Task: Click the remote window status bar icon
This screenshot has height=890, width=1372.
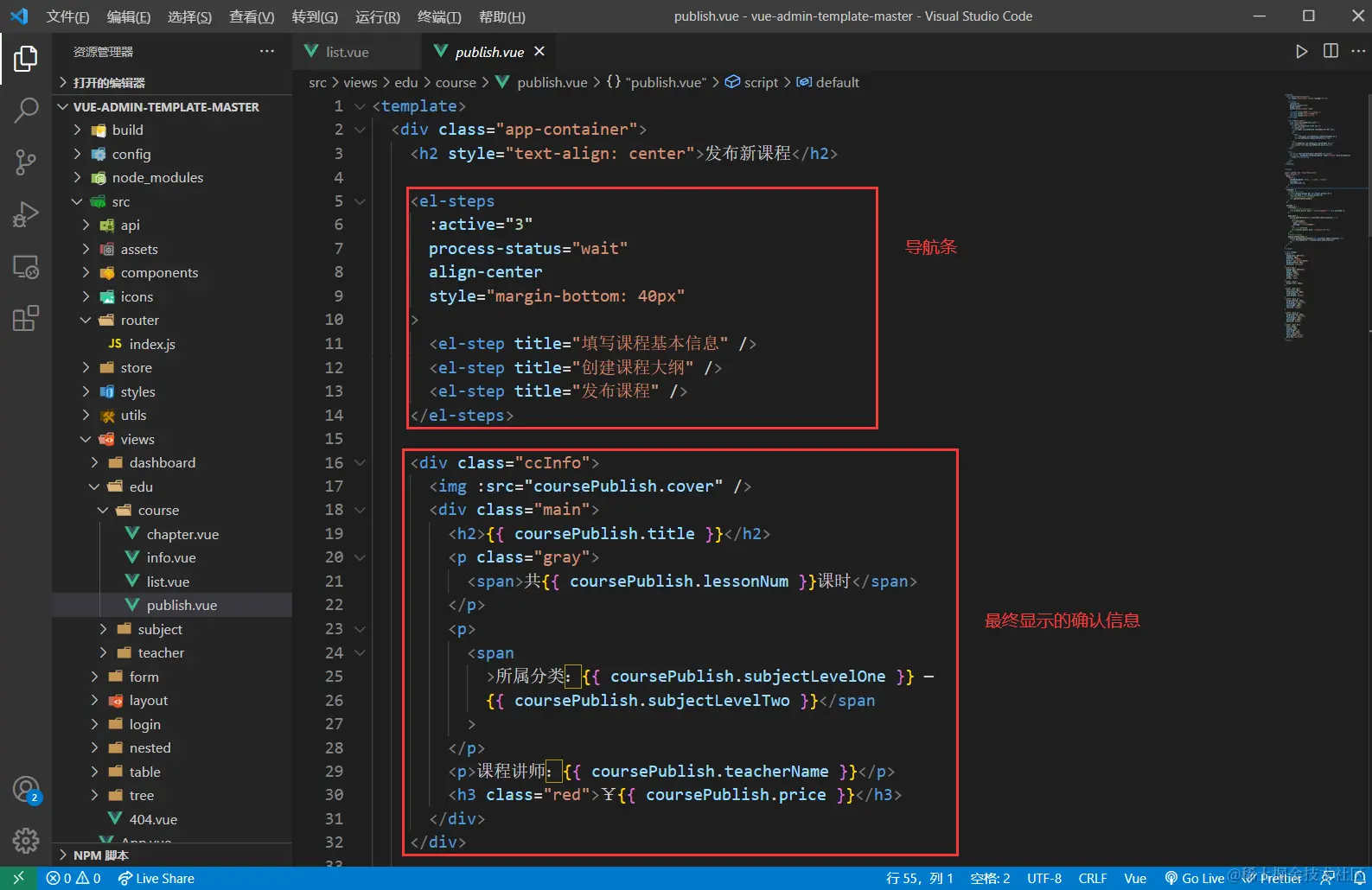Action: 18,878
